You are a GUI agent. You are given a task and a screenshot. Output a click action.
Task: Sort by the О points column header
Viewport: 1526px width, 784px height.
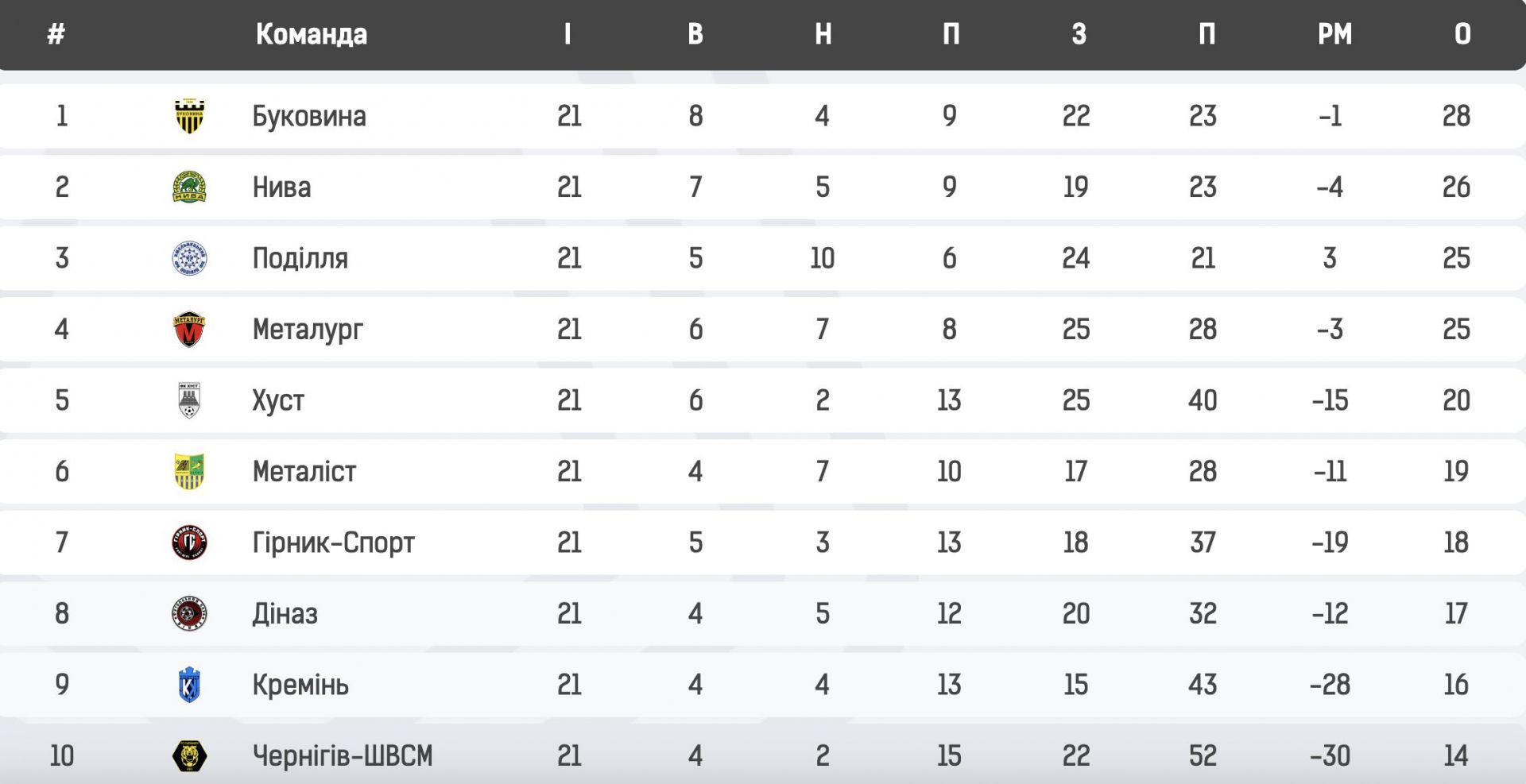1462,34
